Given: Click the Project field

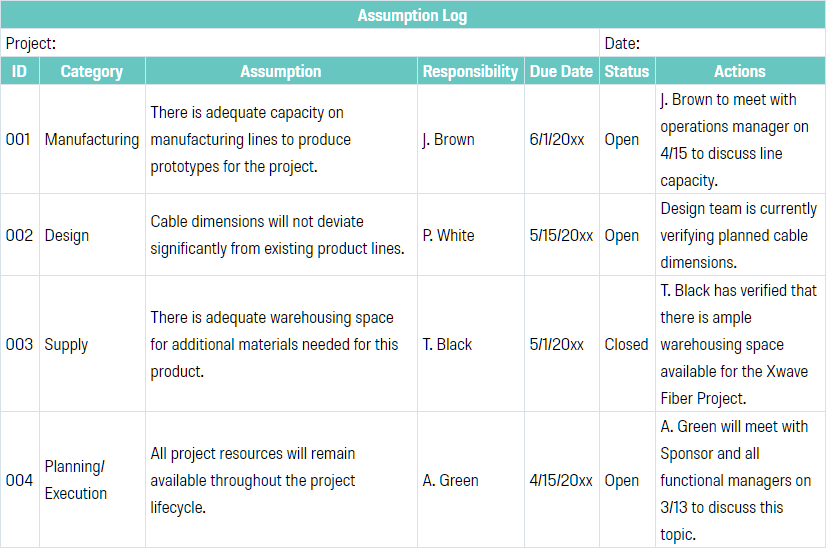Looking at the screenshot, I should (300, 43).
